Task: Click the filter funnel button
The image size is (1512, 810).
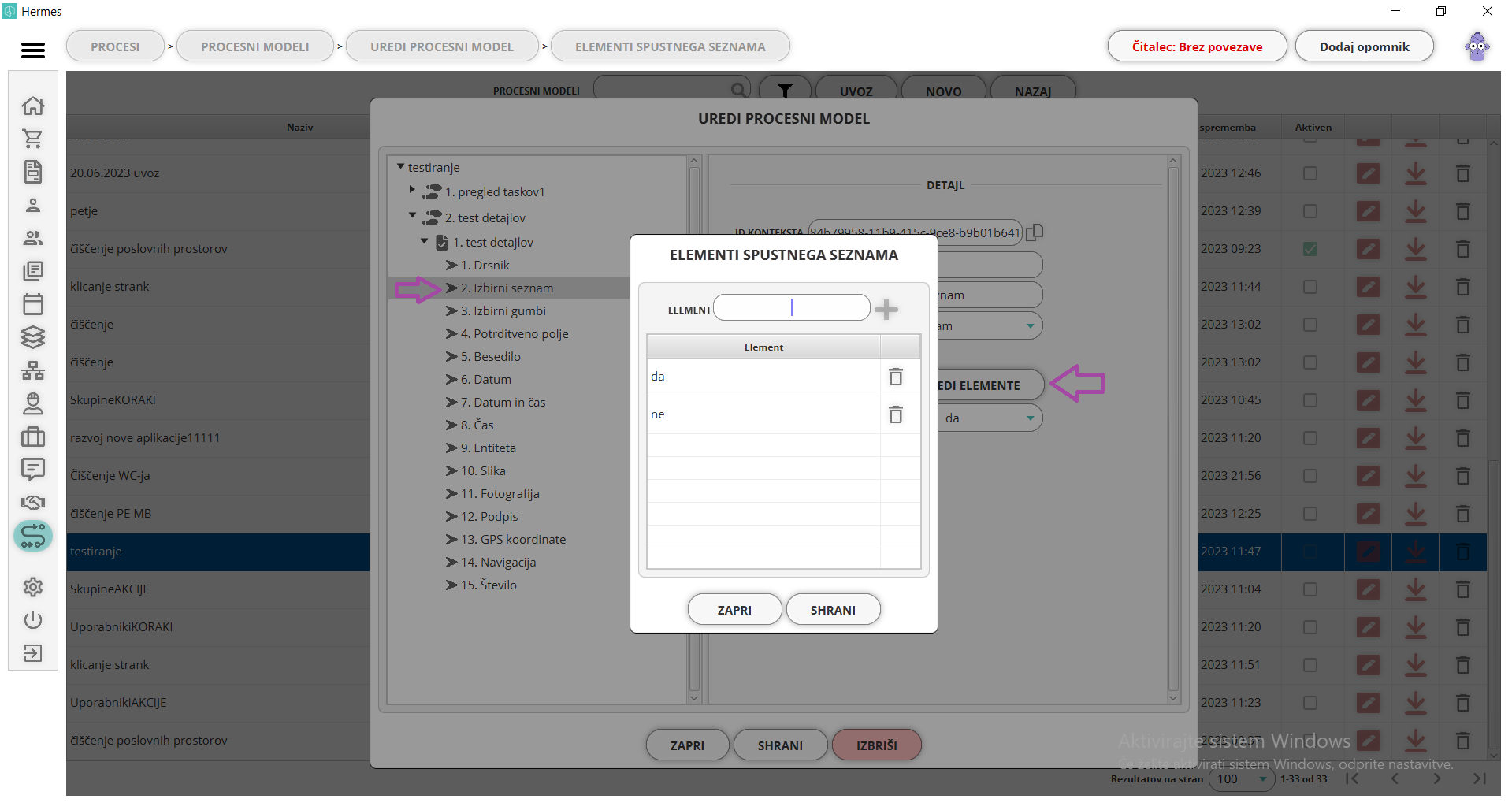Action: (x=785, y=91)
